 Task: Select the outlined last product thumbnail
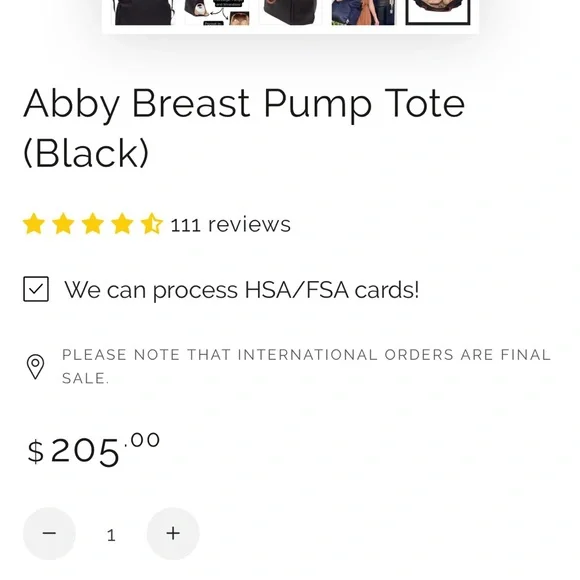pyautogui.click(x=438, y=13)
